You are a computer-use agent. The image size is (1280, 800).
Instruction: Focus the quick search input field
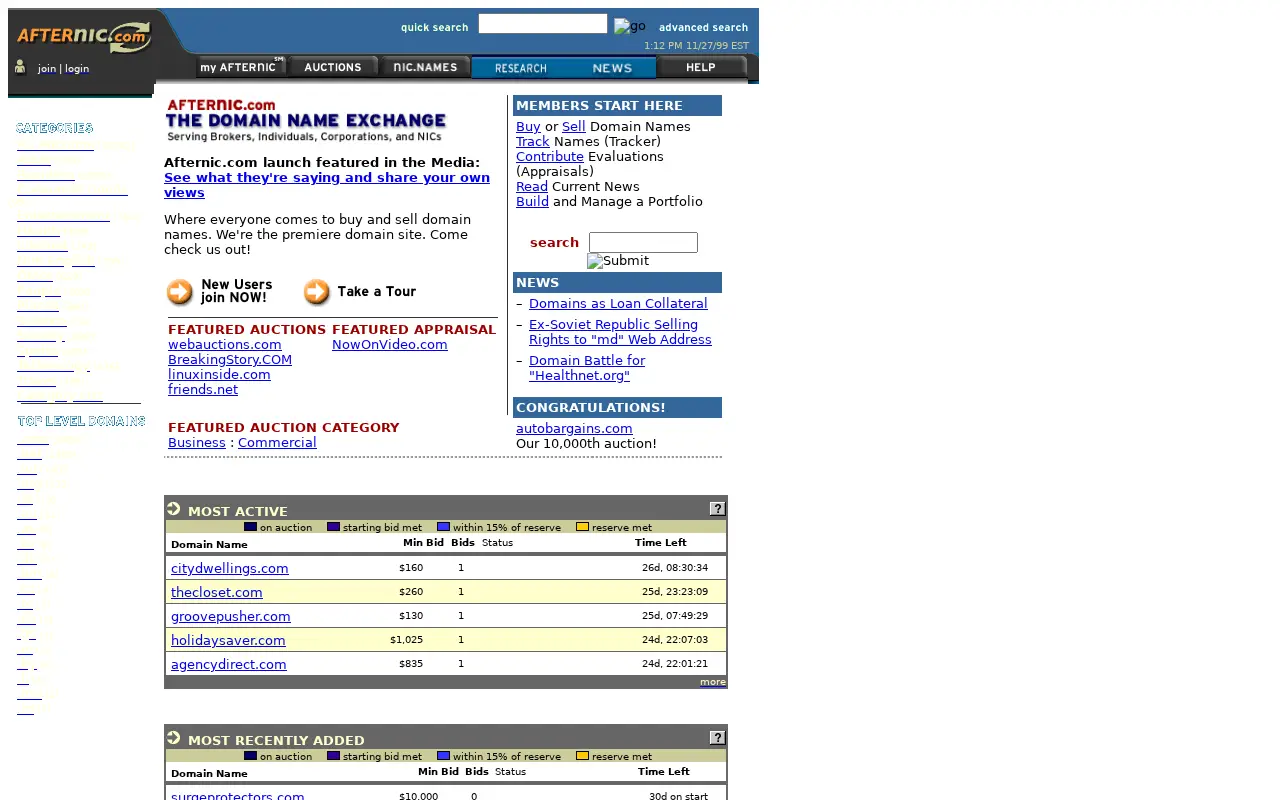[x=543, y=23]
